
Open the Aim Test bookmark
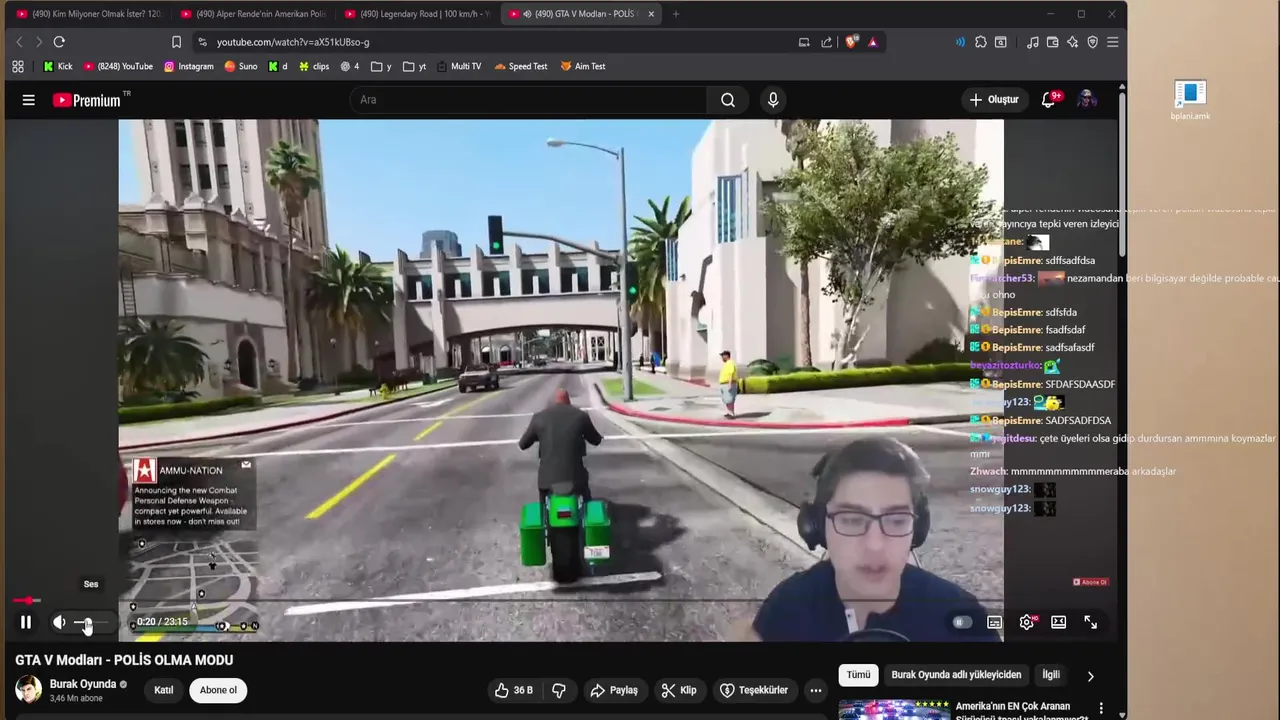coord(583,66)
